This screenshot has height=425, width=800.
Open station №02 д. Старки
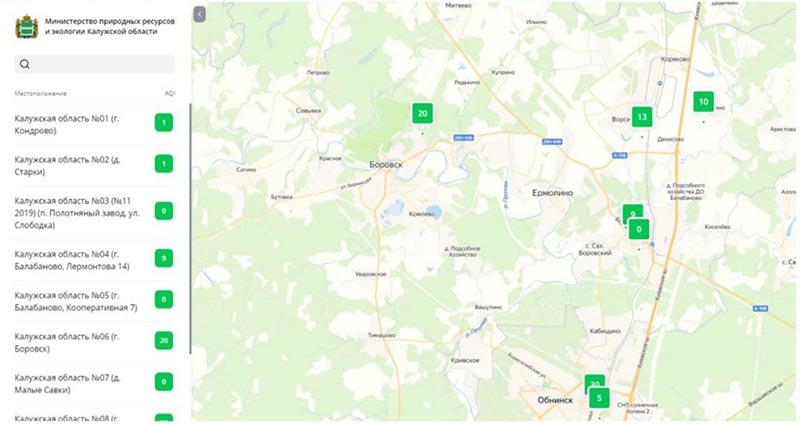(x=94, y=166)
